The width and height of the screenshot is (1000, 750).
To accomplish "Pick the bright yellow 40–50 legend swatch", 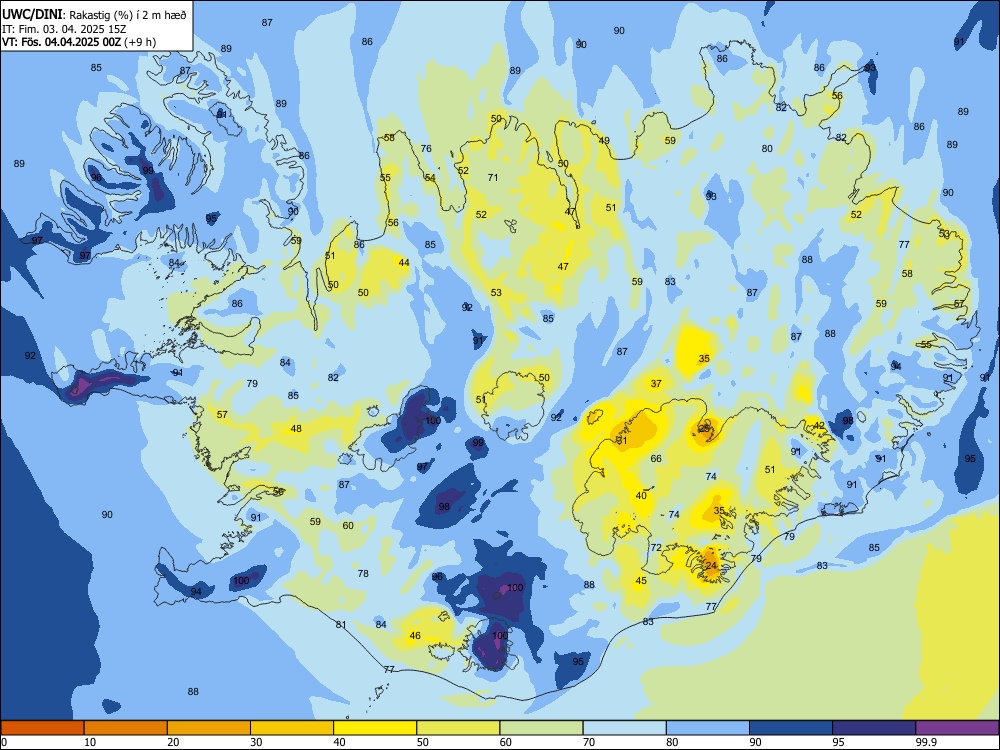I will coord(375,728).
